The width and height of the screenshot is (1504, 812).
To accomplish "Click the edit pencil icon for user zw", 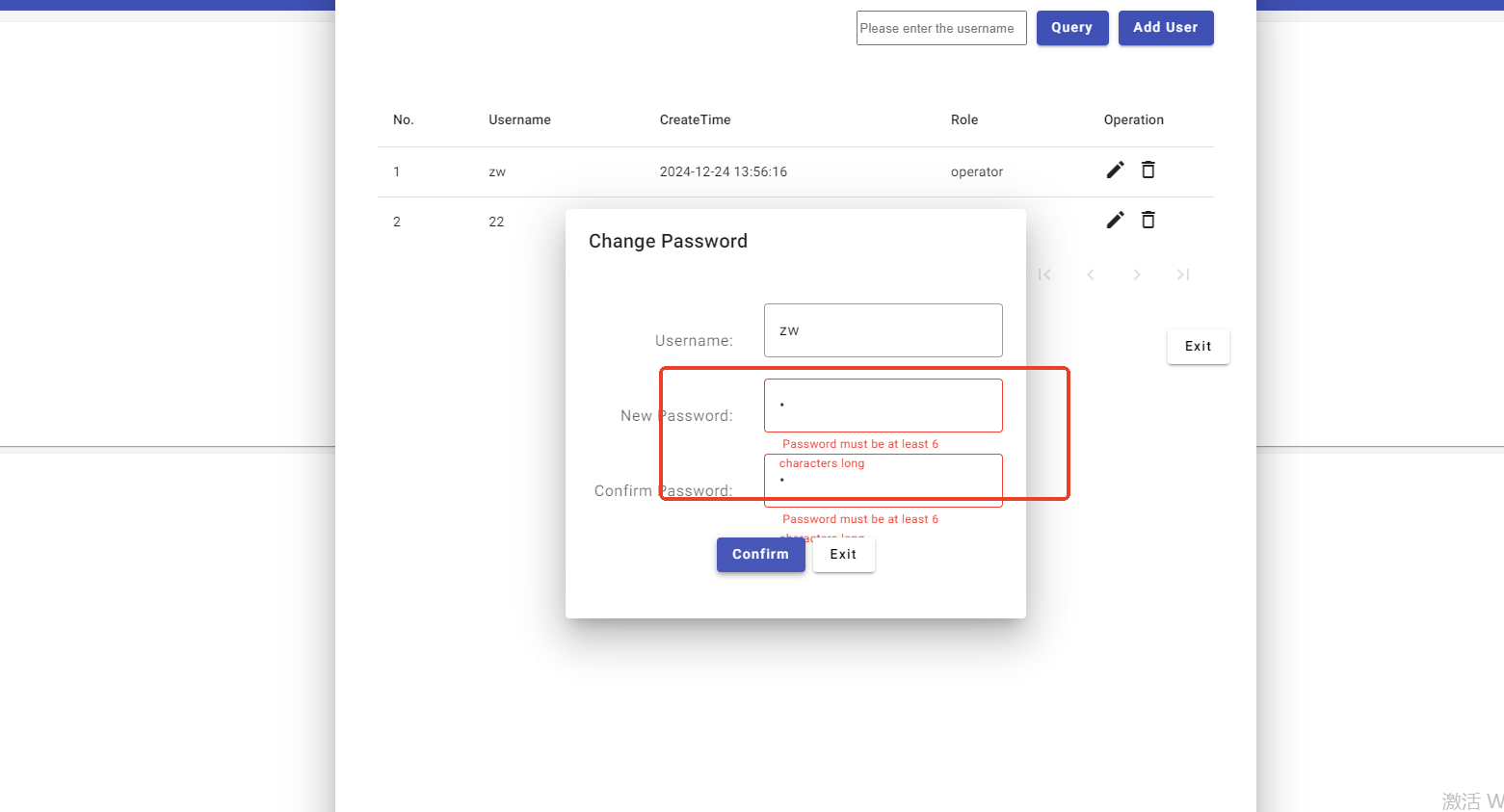I will pyautogui.click(x=1115, y=170).
